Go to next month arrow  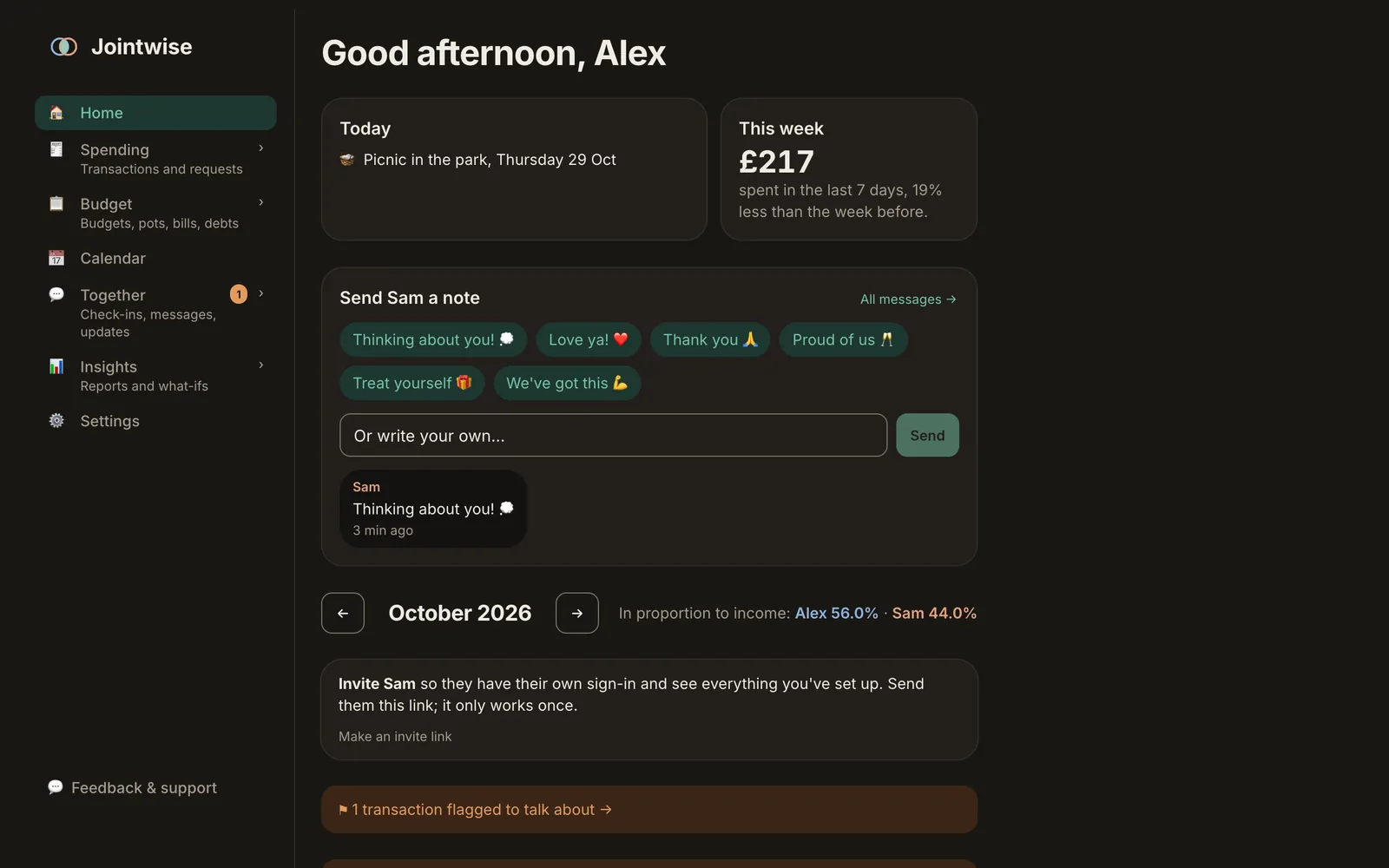(x=577, y=613)
